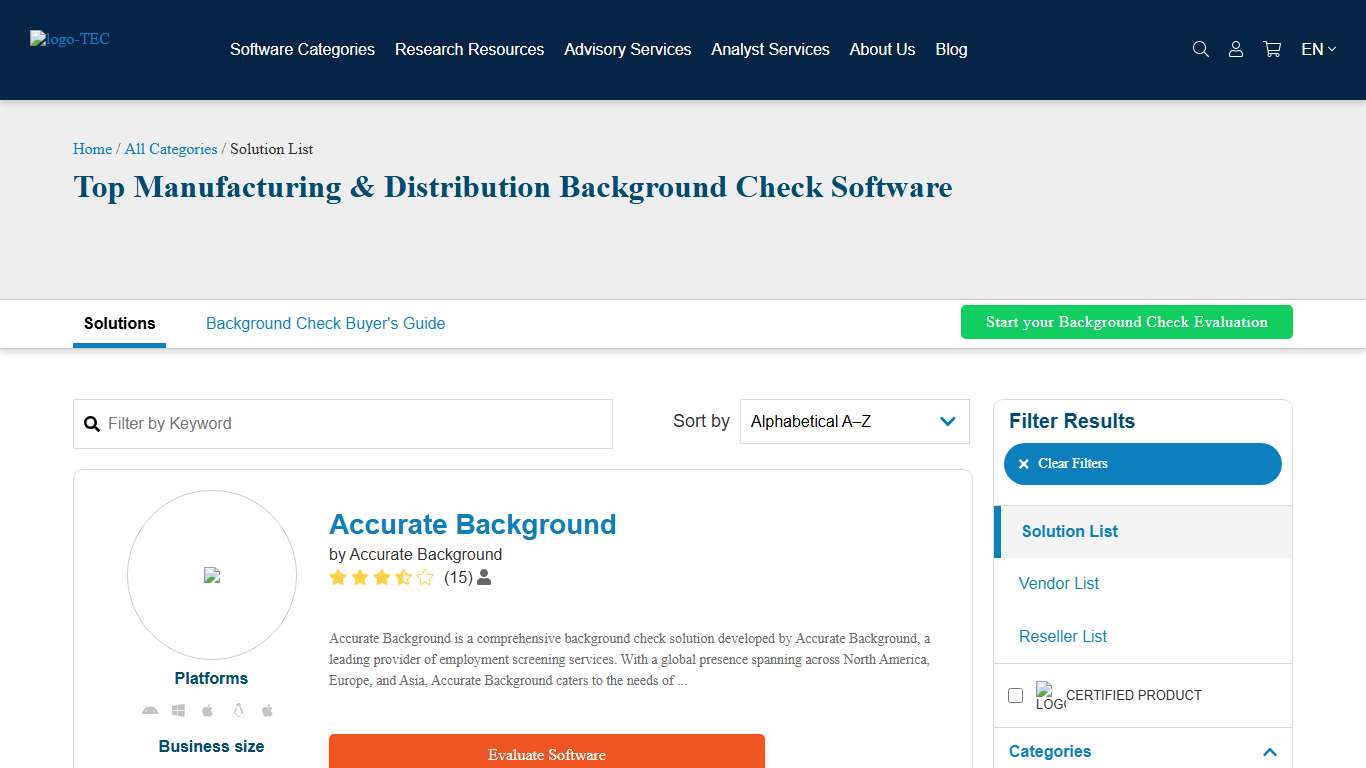The height and width of the screenshot is (768, 1366).
Task: Open the user account icon
Action: pyautogui.click(x=1236, y=49)
